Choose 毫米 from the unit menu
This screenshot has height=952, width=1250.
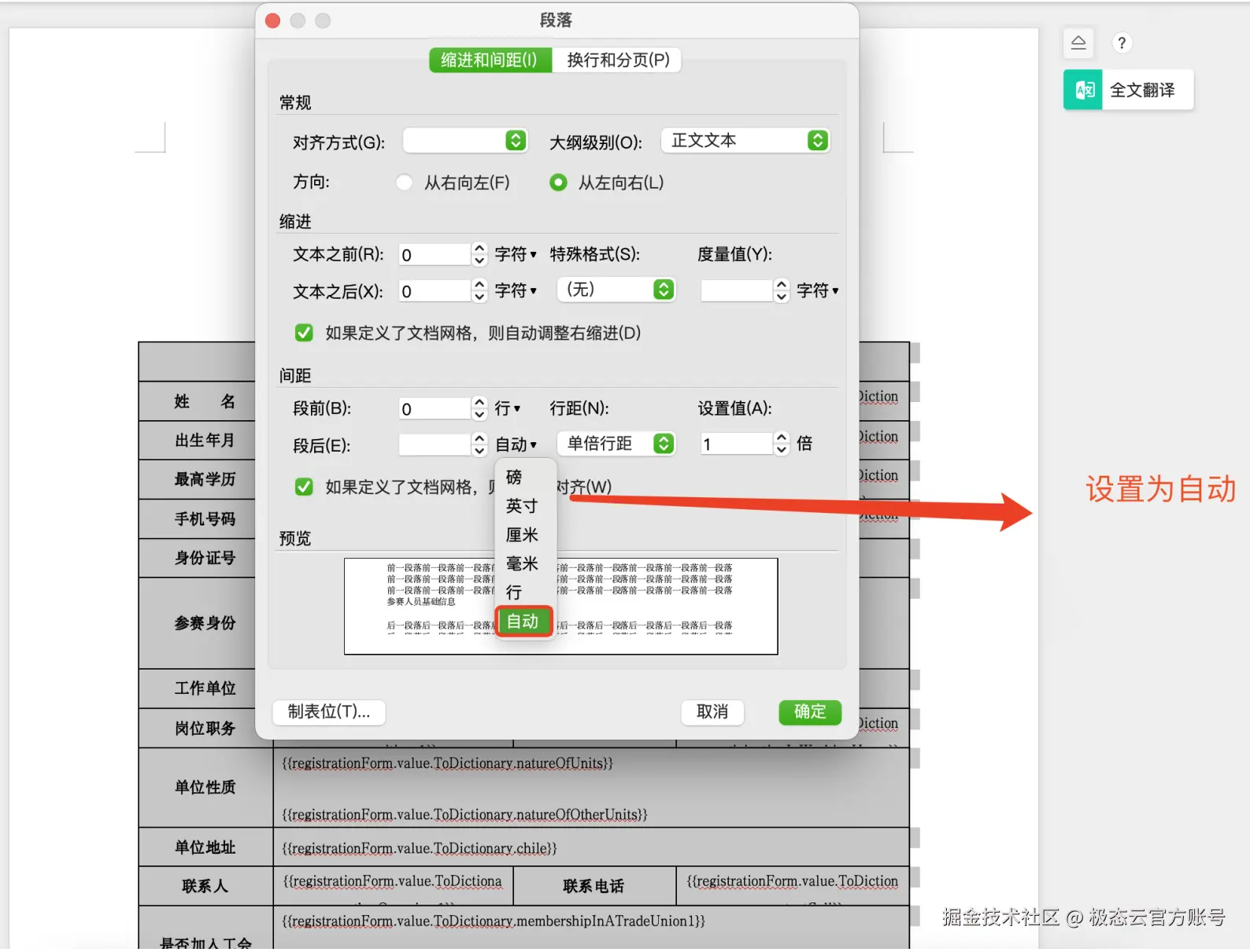click(x=525, y=564)
